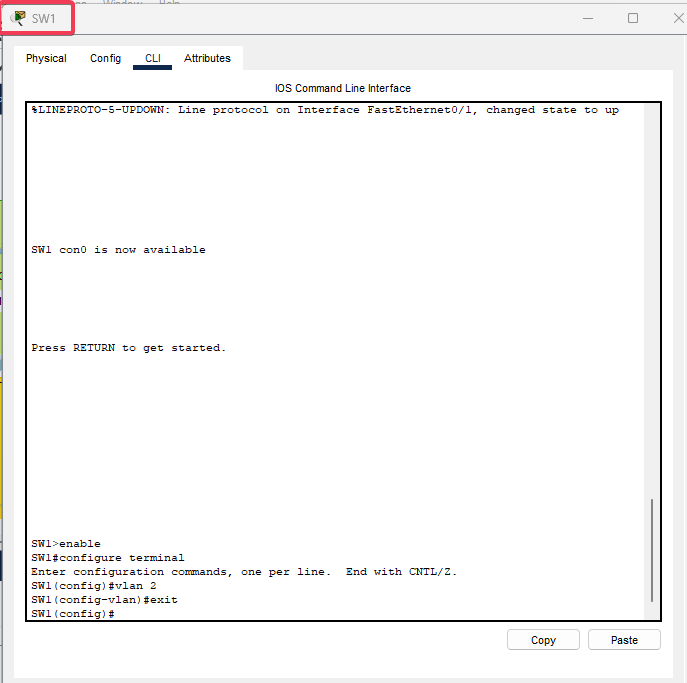
Task: Click the CLI vertical scrollbar thumb
Action: pyautogui.click(x=652, y=550)
